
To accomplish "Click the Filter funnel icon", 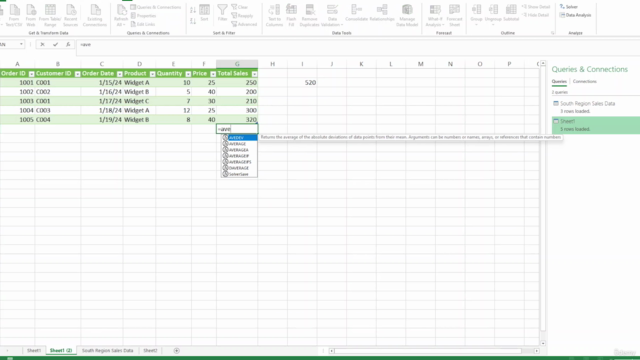I will 222,13.
